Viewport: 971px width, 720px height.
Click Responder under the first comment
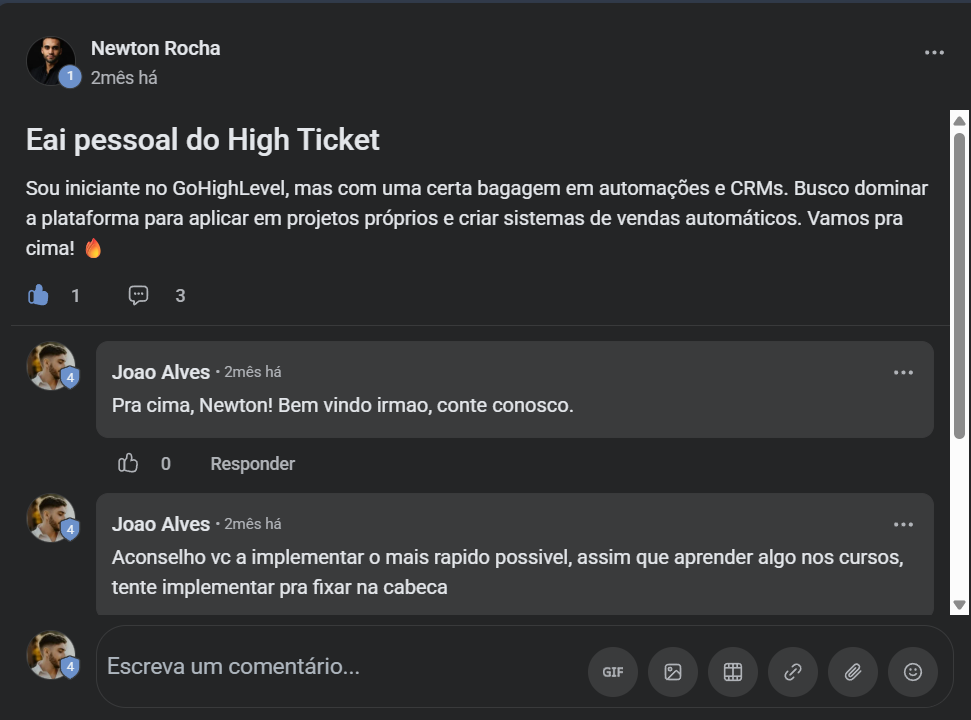point(252,464)
